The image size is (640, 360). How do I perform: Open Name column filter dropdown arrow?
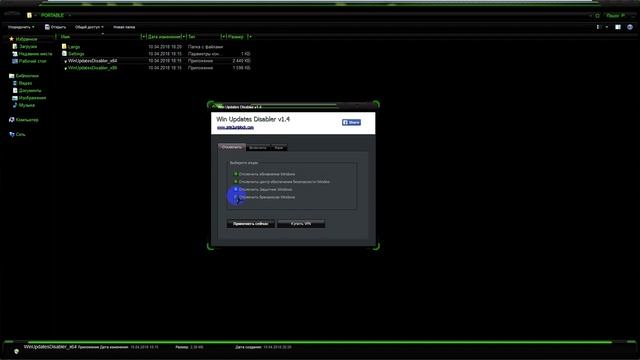coord(143,37)
